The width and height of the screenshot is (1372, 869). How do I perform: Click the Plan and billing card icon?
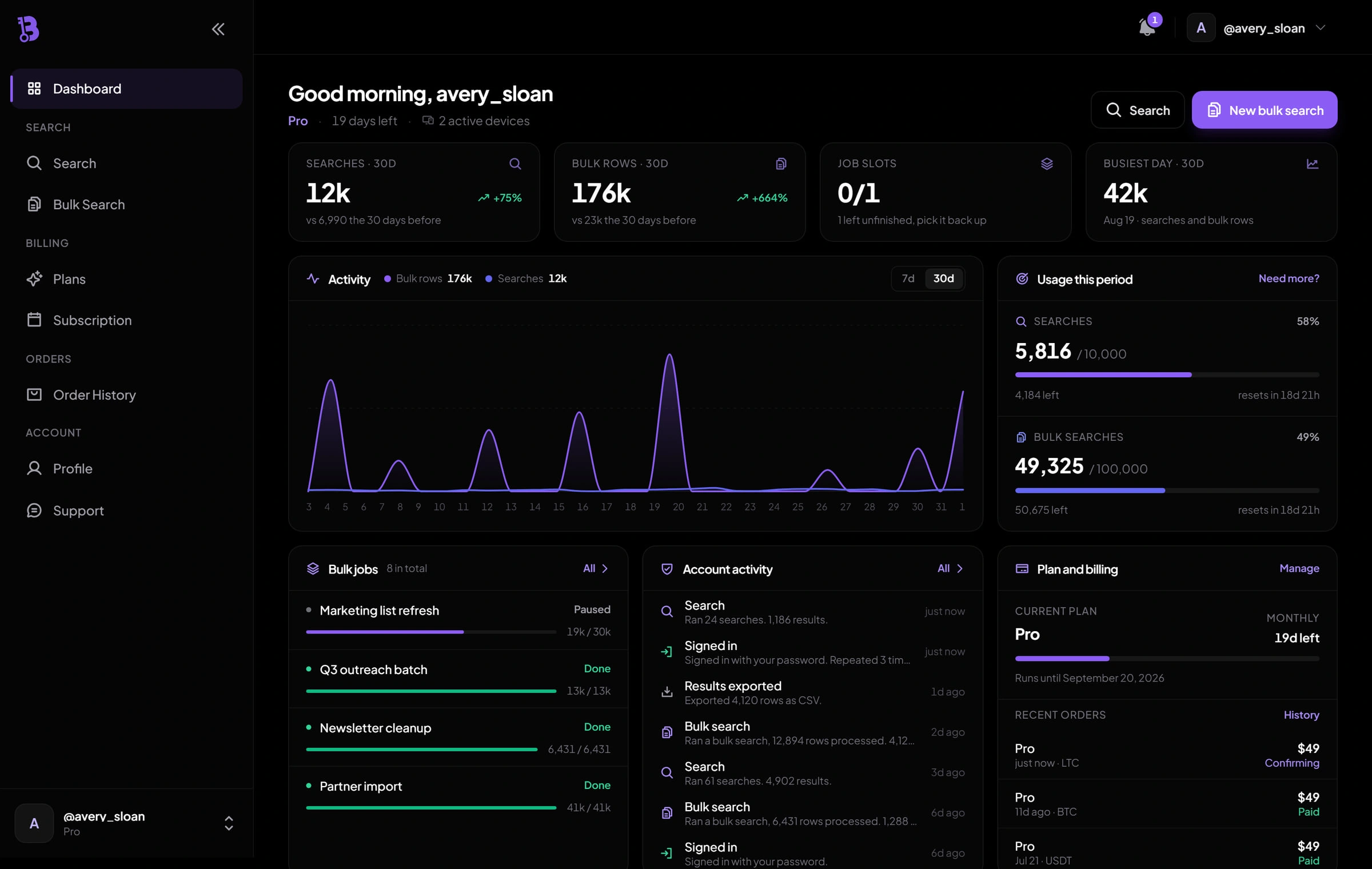1022,568
